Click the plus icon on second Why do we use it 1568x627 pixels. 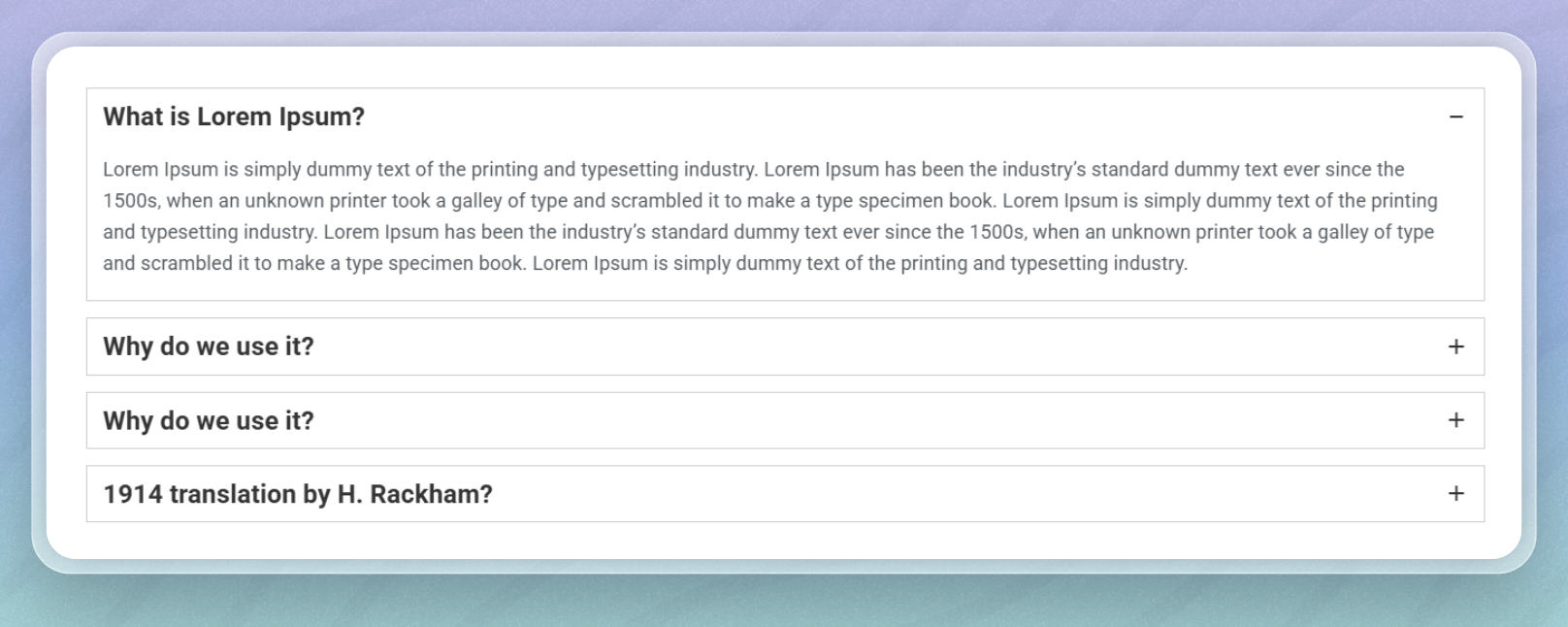click(x=1455, y=420)
